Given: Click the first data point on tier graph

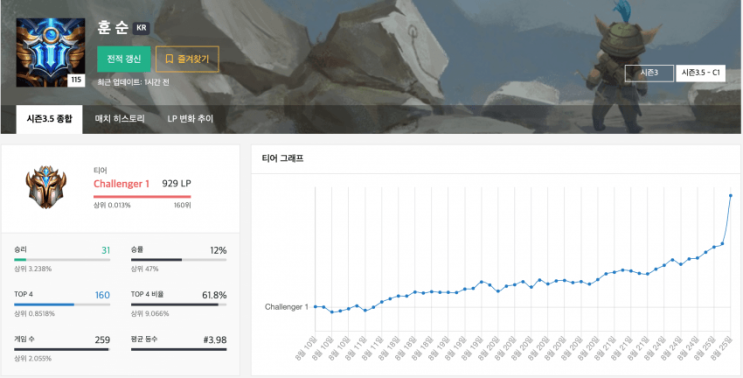Looking at the screenshot, I should tap(316, 307).
